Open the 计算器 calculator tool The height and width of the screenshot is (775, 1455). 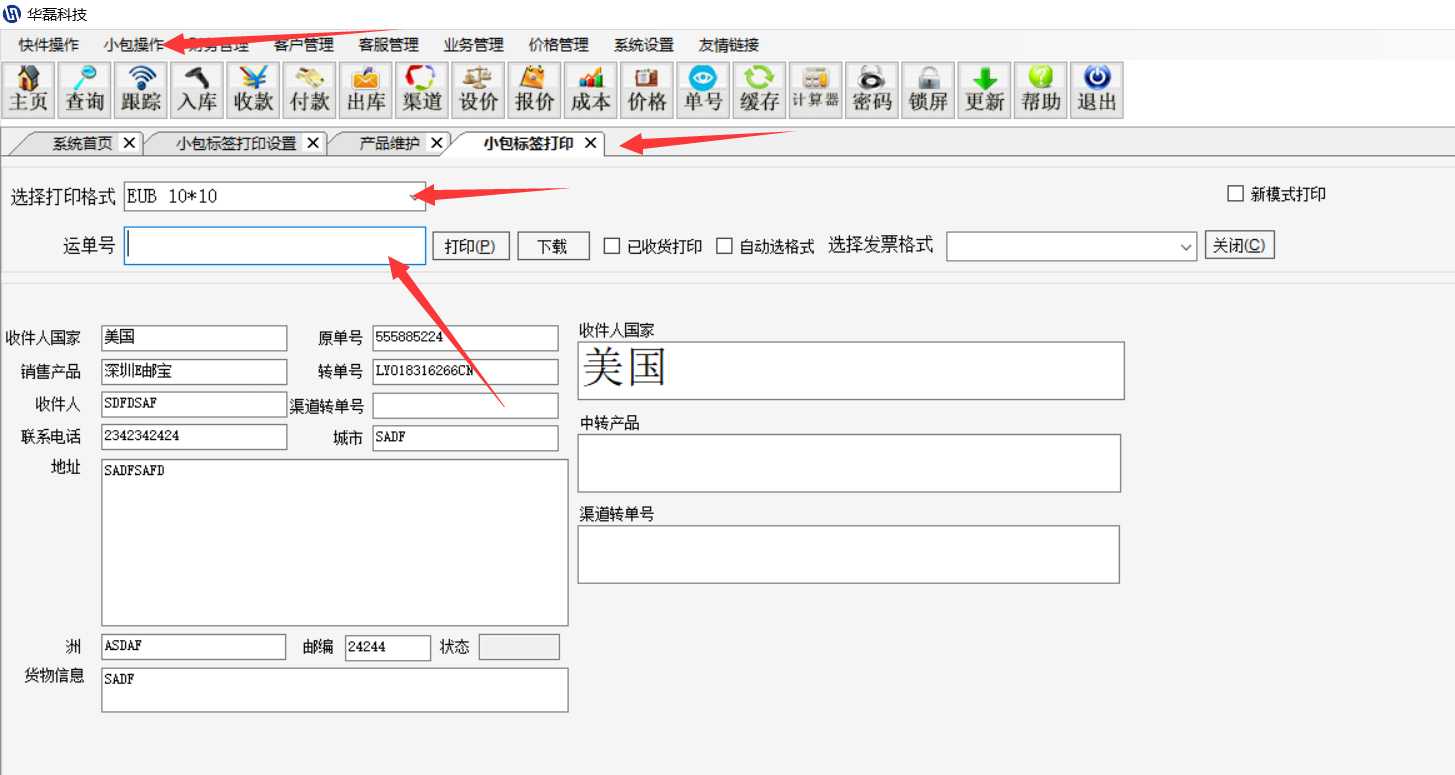[x=815, y=90]
